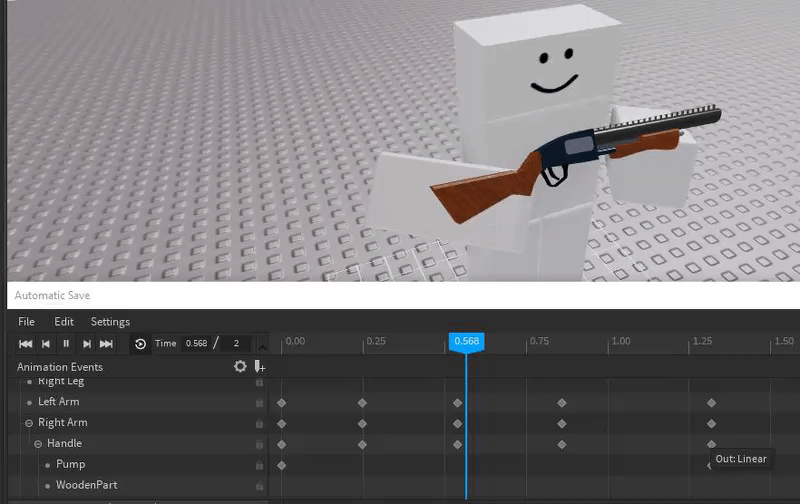This screenshot has height=504, width=800.
Task: Select Right Arm keyframe near 1.32
Action: (712, 424)
